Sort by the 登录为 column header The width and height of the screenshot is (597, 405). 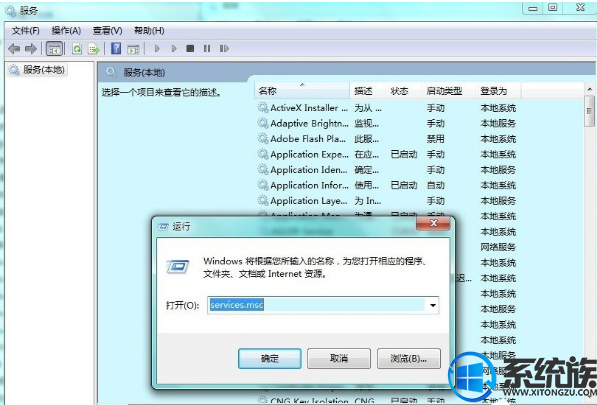pyautogui.click(x=498, y=91)
